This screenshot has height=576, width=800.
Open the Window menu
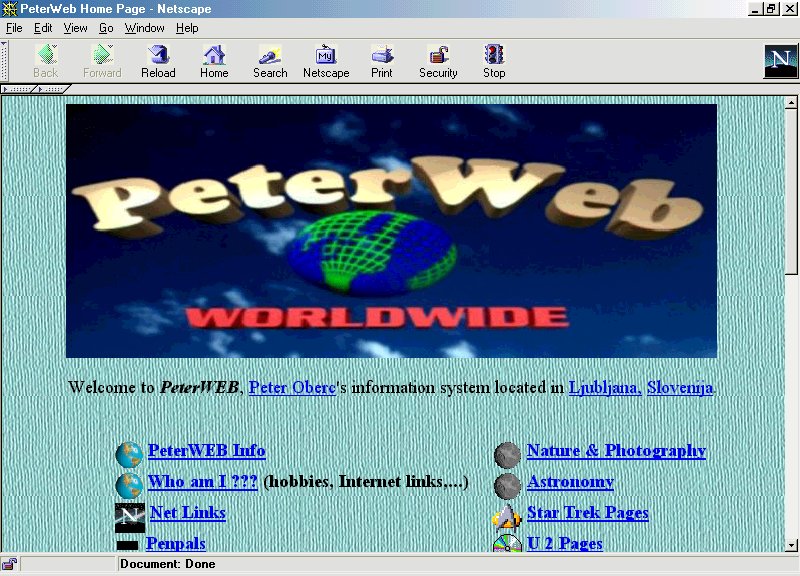click(x=144, y=28)
